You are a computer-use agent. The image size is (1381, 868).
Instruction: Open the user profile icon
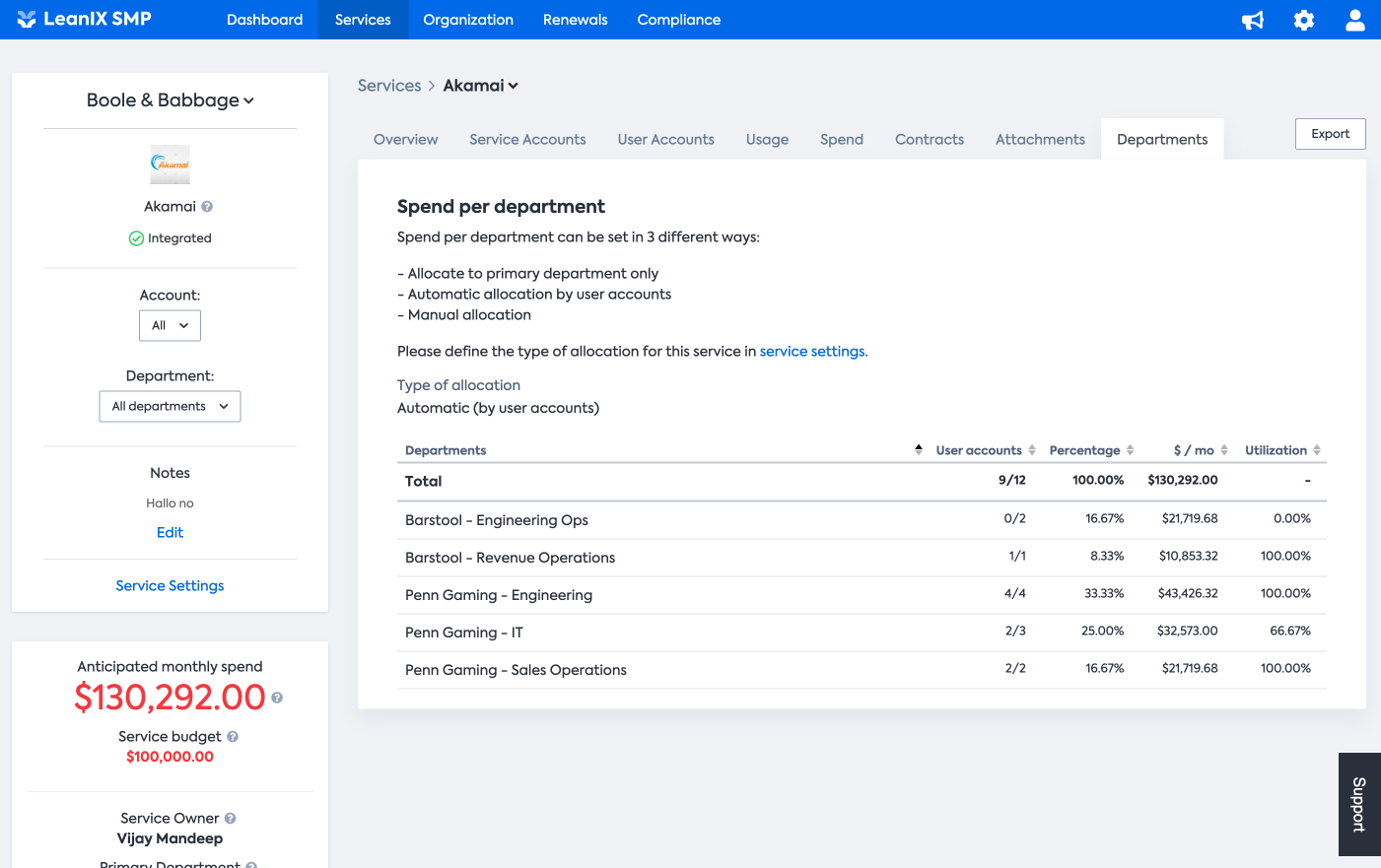[1355, 20]
